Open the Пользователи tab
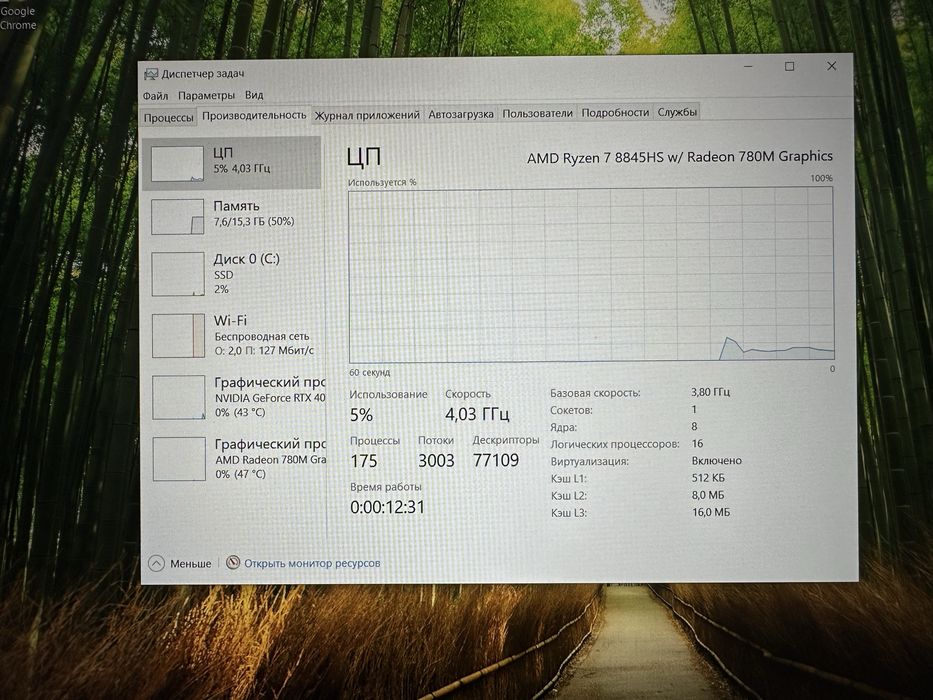Viewport: 933px width, 700px height. pos(537,113)
